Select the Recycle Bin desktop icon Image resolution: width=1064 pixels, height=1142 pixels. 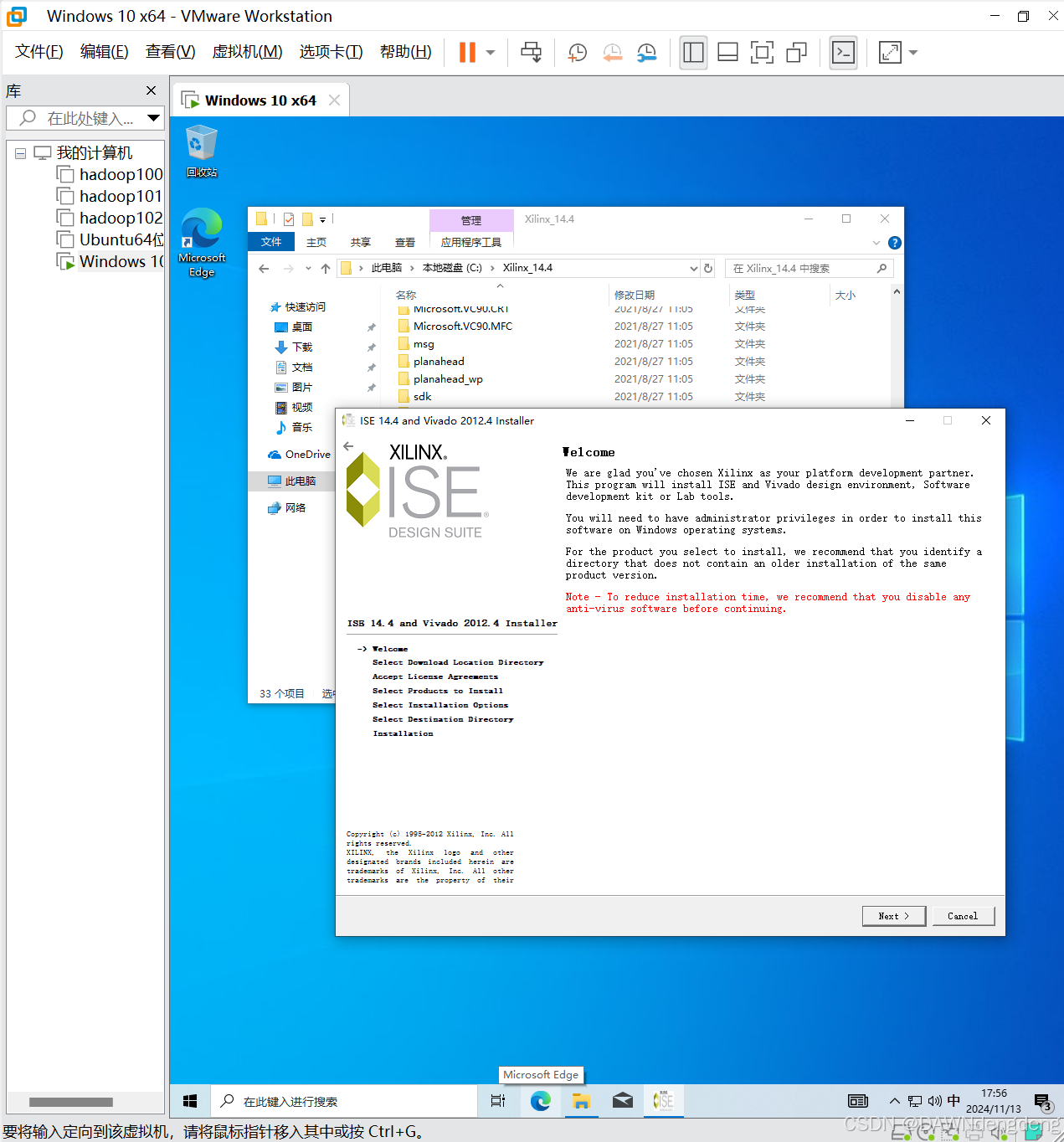click(202, 152)
